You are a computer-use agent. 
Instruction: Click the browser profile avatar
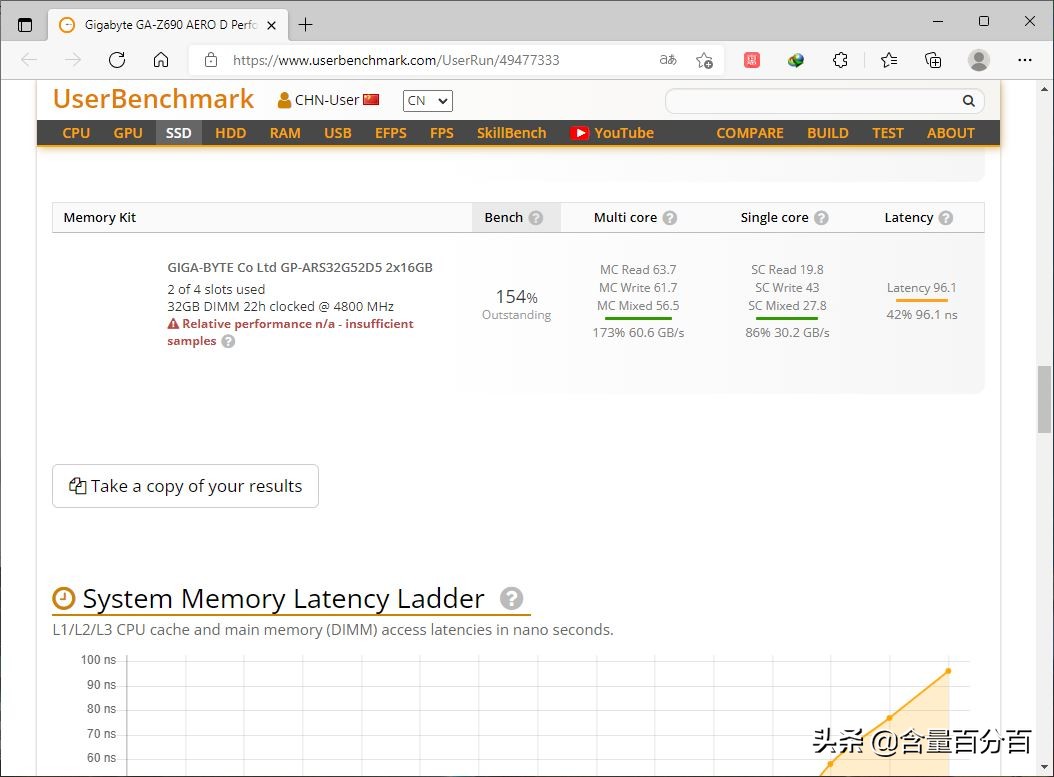click(979, 60)
